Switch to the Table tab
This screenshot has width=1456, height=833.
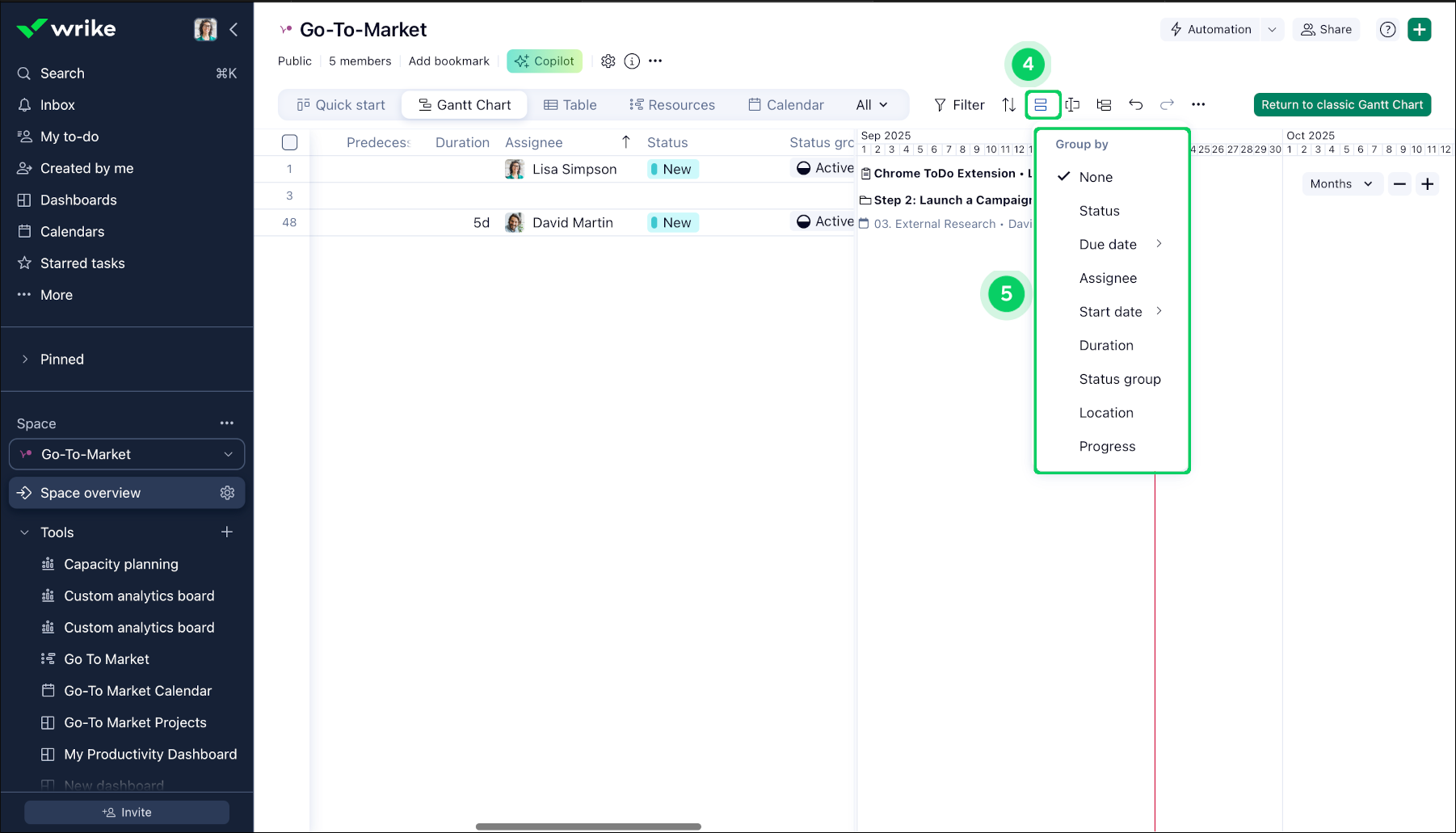pos(570,104)
